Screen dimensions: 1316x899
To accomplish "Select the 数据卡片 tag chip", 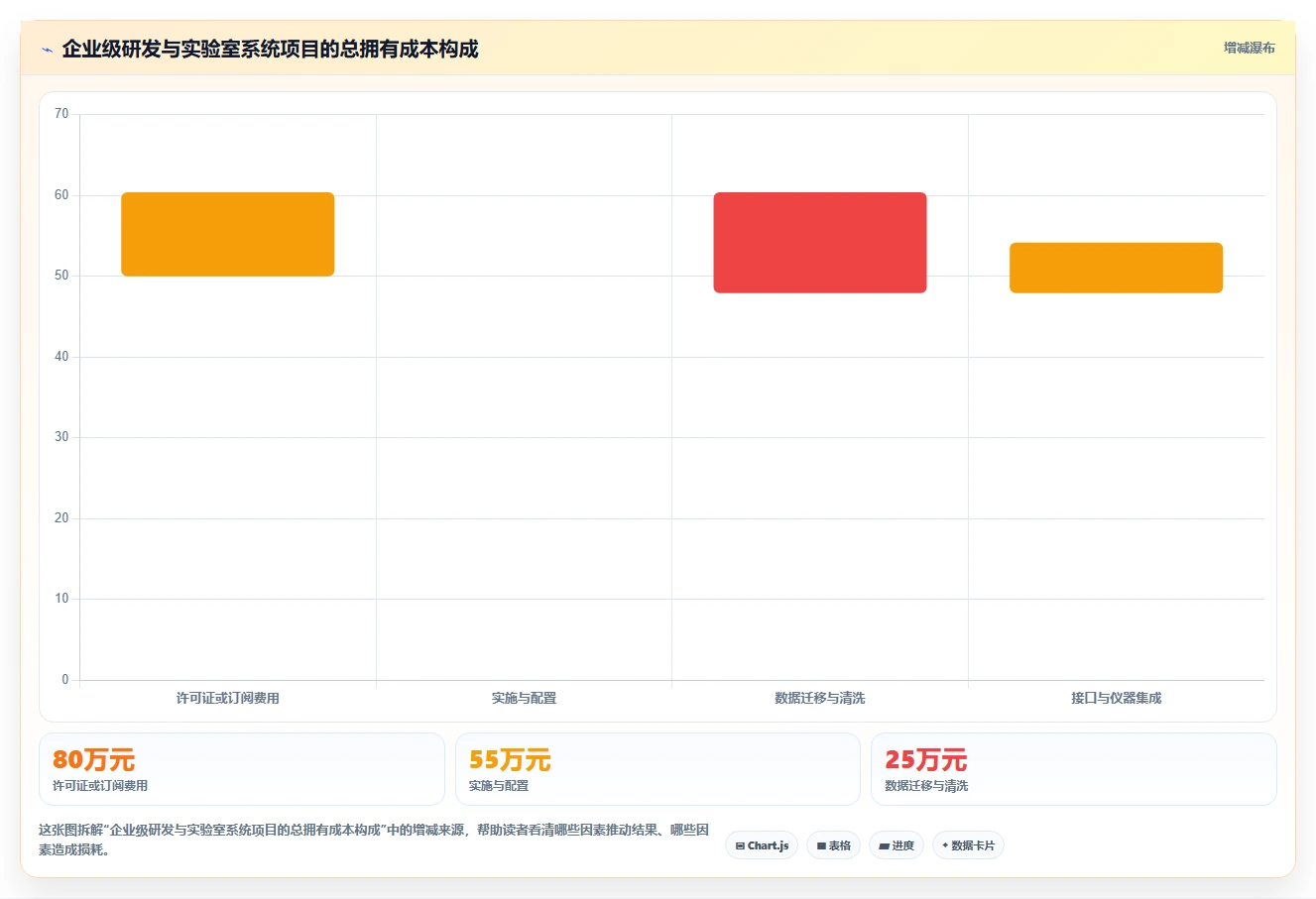I will click(x=968, y=845).
